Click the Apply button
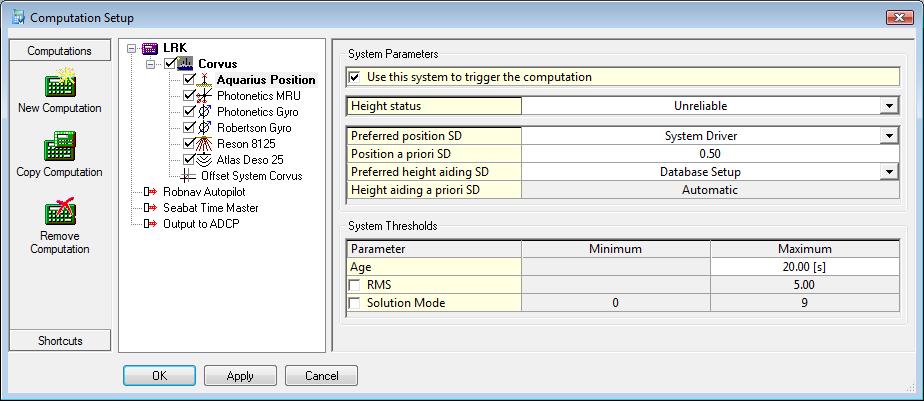 pos(240,376)
